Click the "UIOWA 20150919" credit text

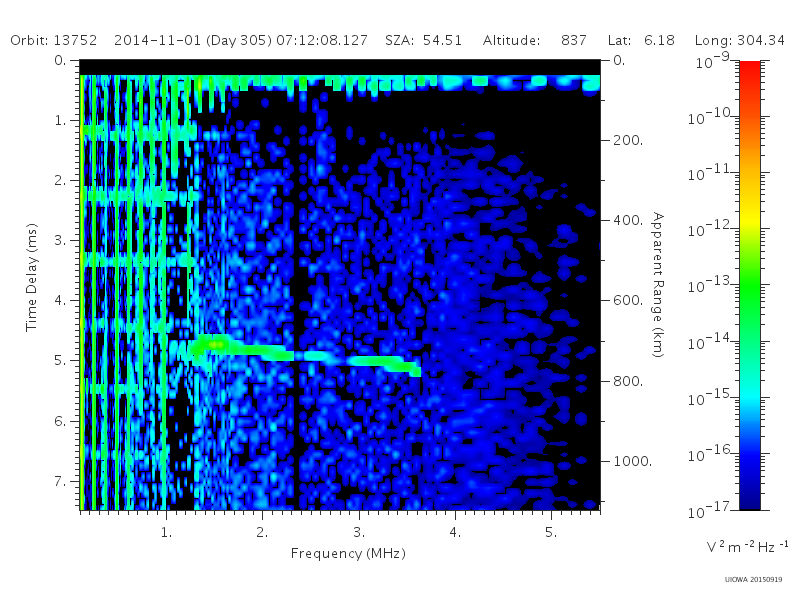[754, 580]
